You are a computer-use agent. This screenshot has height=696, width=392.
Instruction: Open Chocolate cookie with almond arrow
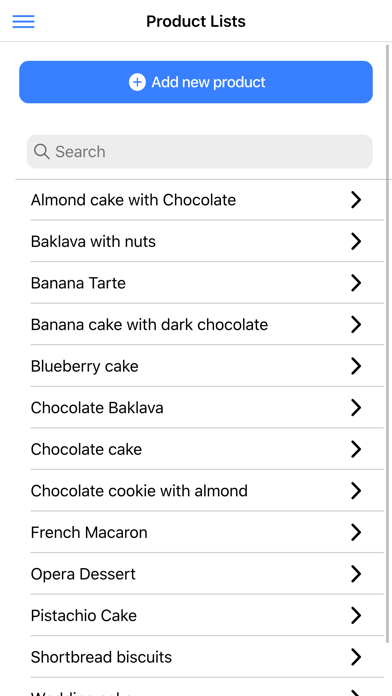(x=356, y=491)
